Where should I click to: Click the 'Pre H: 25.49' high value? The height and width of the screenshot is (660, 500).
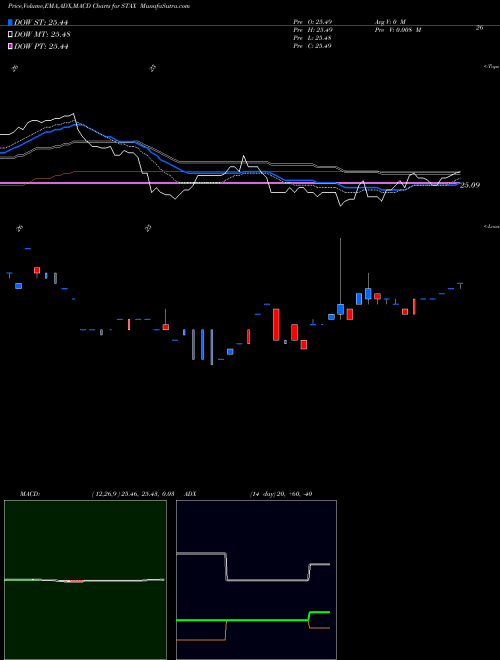tap(313, 30)
